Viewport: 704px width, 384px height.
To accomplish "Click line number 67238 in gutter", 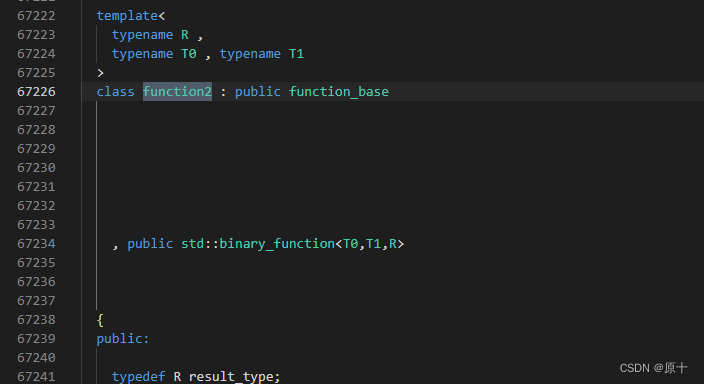I will (x=36, y=319).
